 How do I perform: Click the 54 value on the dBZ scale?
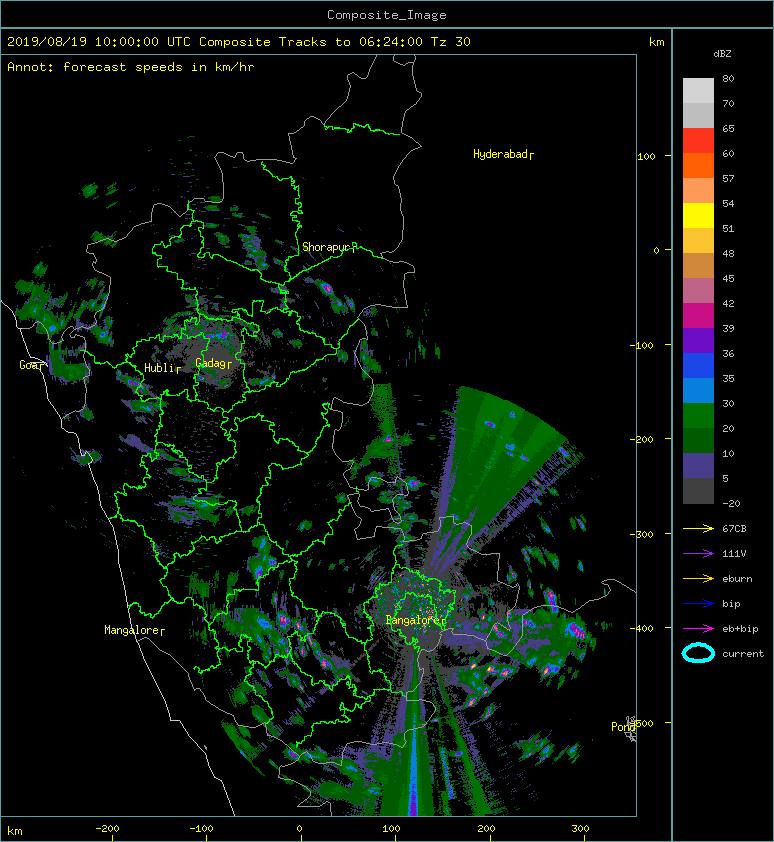click(x=728, y=204)
